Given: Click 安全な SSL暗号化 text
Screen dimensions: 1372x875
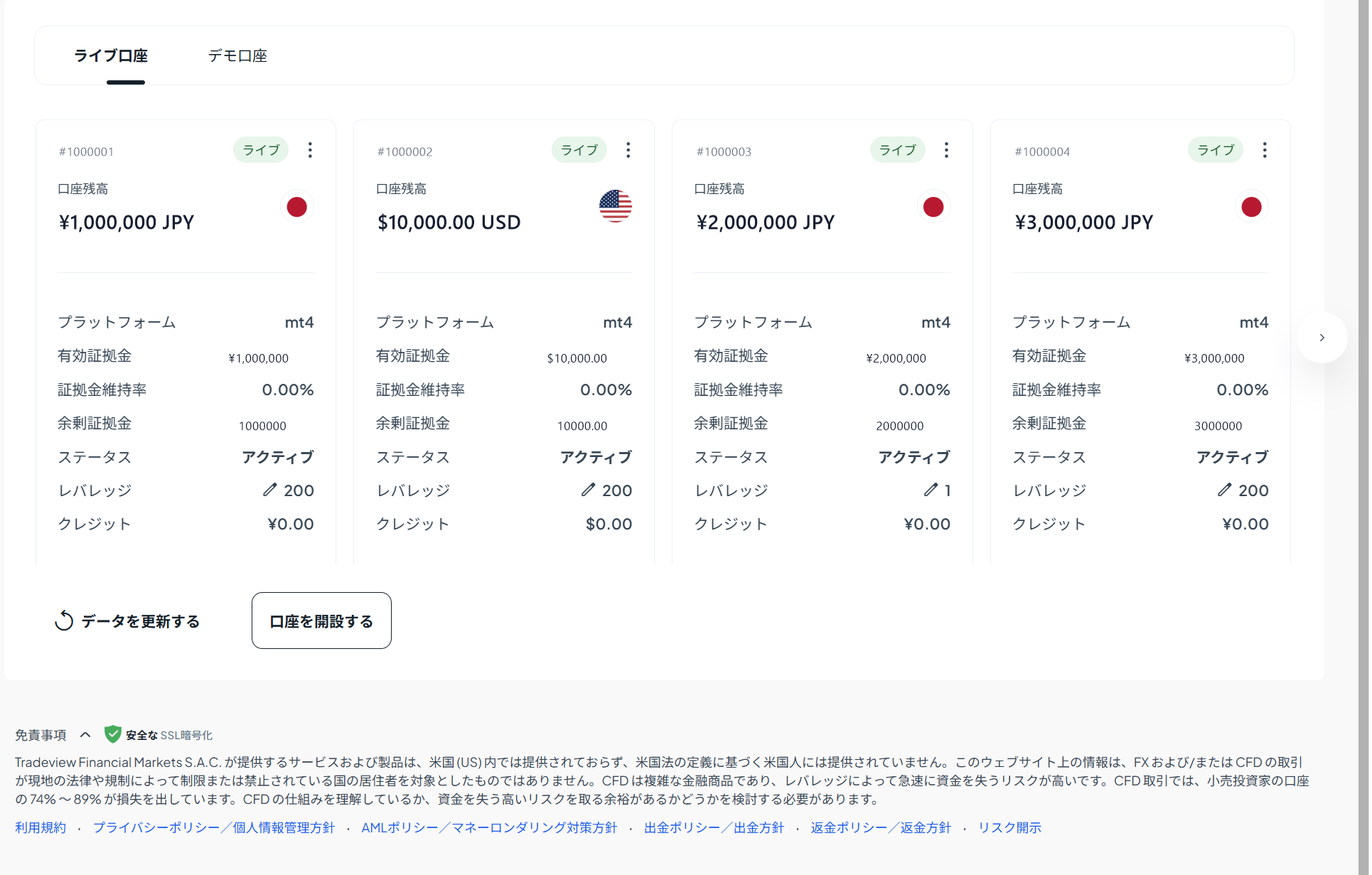Looking at the screenshot, I should (x=169, y=735).
